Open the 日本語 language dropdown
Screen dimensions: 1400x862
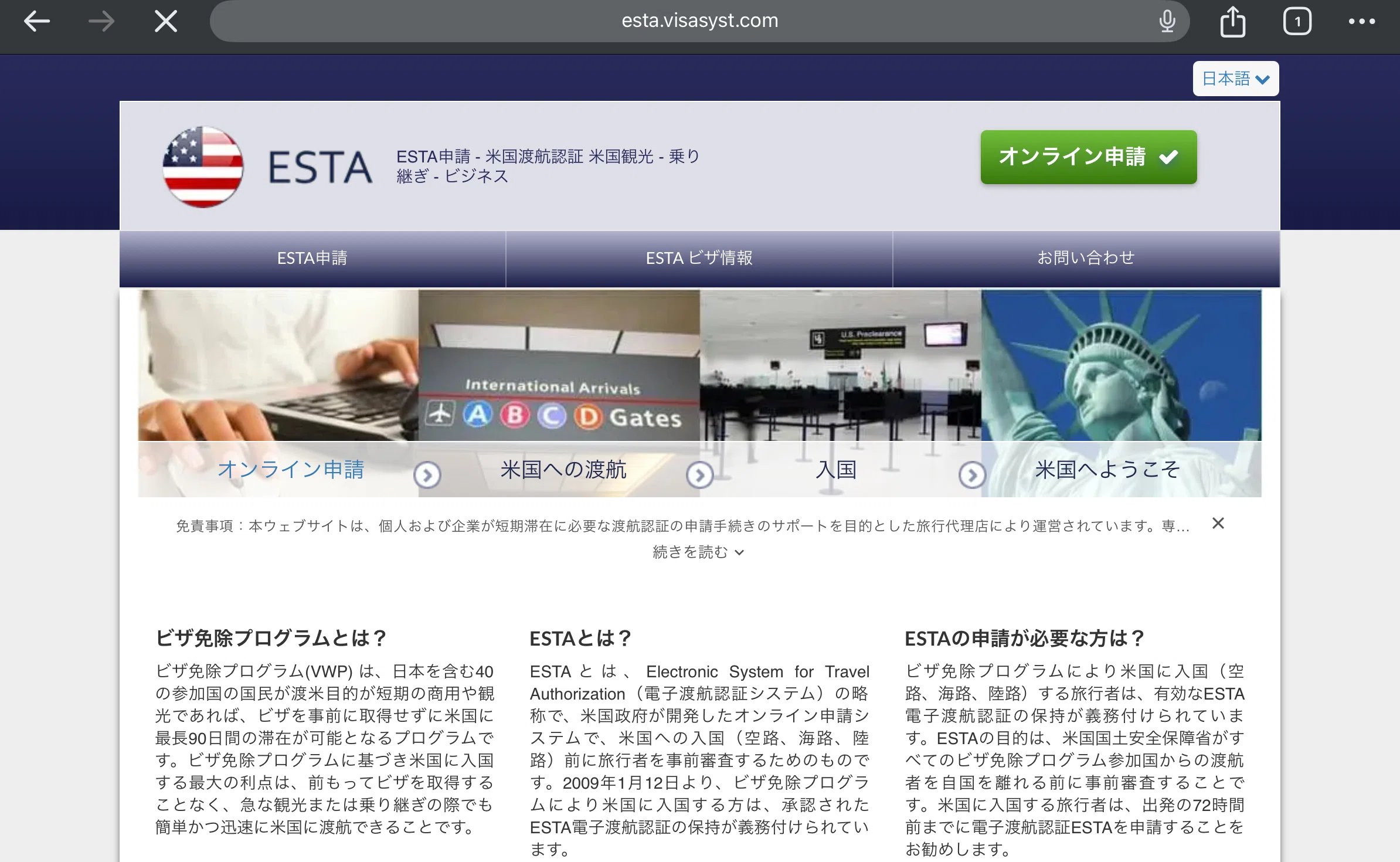[1236, 79]
